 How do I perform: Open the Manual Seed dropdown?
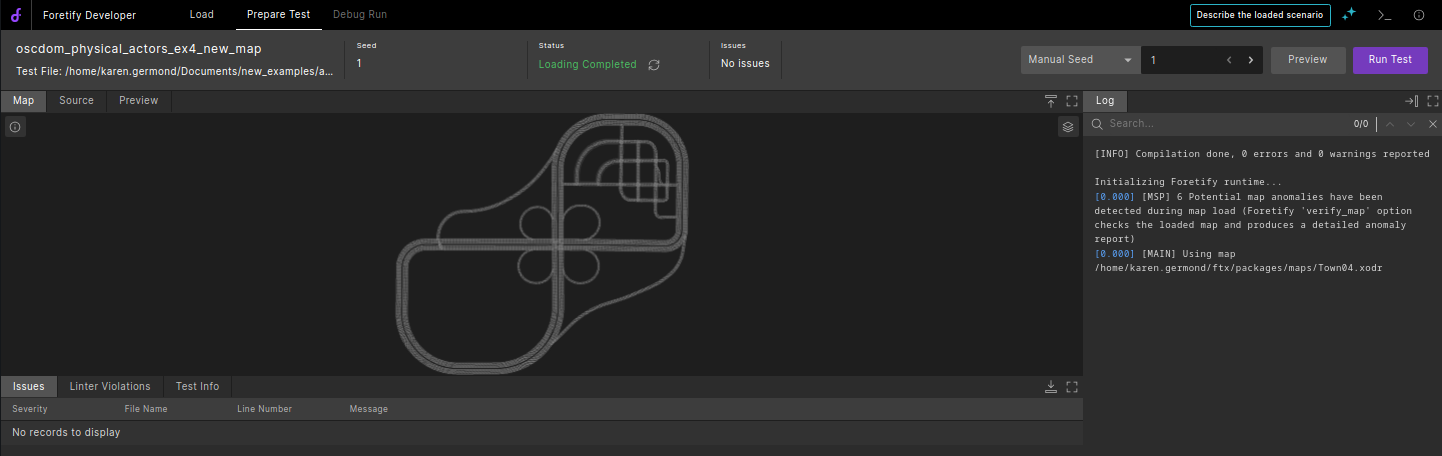[1080, 60]
